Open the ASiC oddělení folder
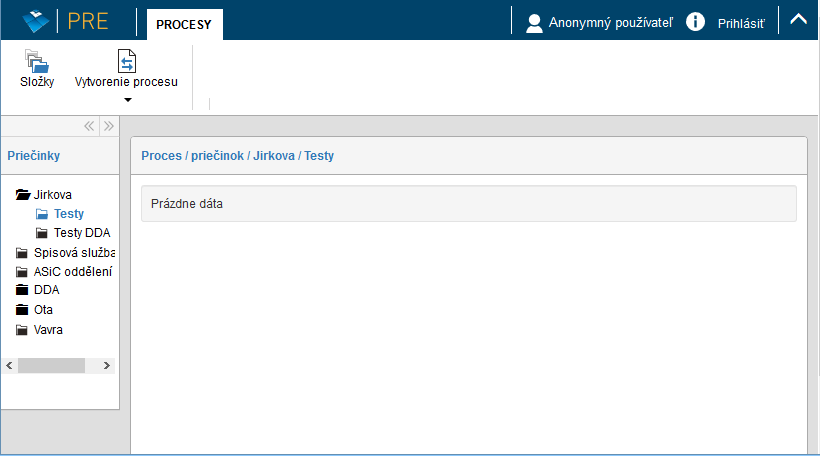 (73, 272)
